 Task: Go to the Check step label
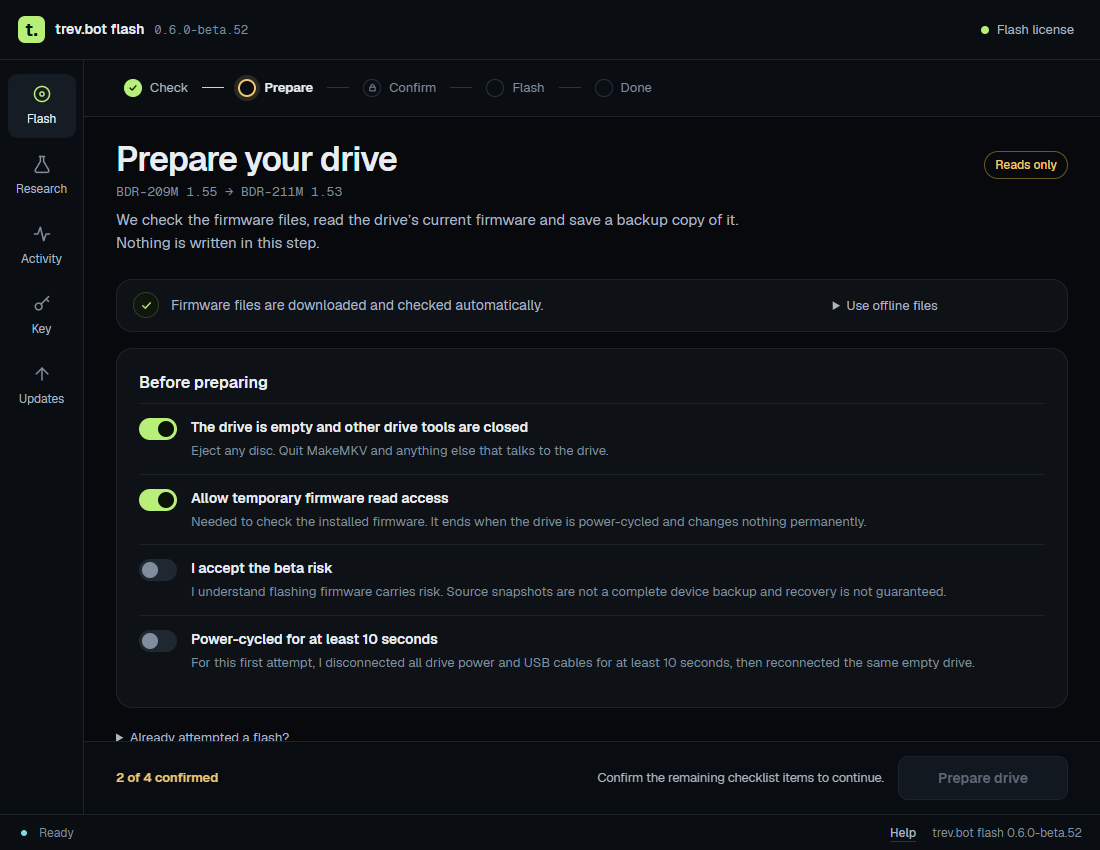168,88
